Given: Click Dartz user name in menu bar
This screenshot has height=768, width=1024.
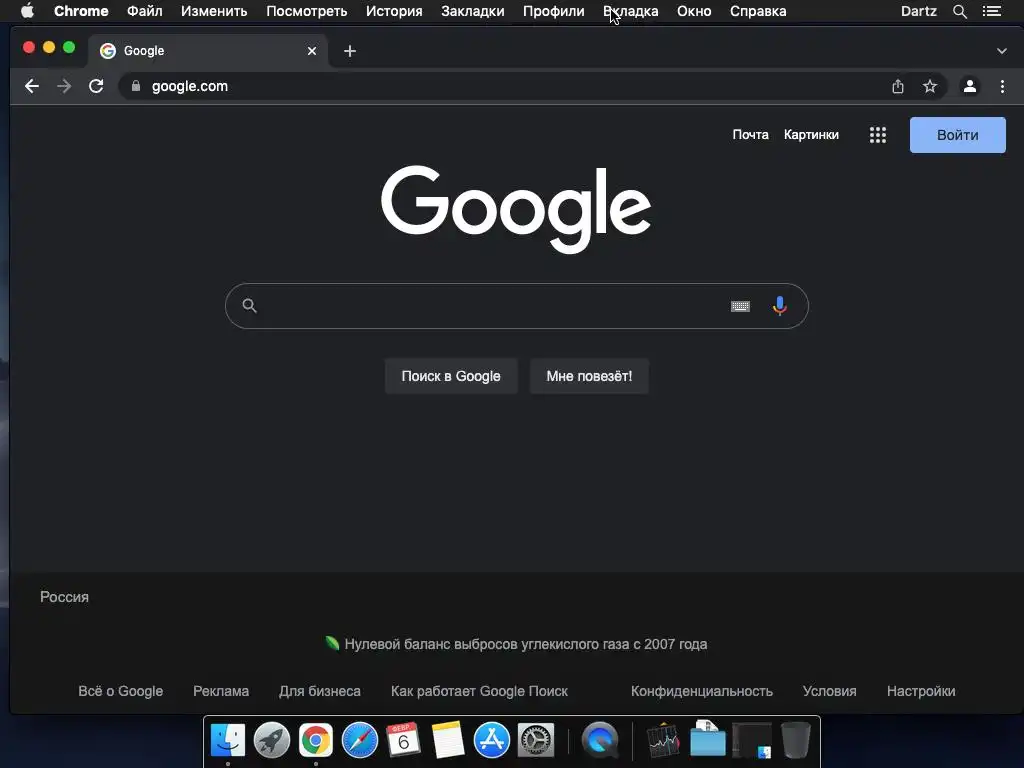Looking at the screenshot, I should coord(918,11).
